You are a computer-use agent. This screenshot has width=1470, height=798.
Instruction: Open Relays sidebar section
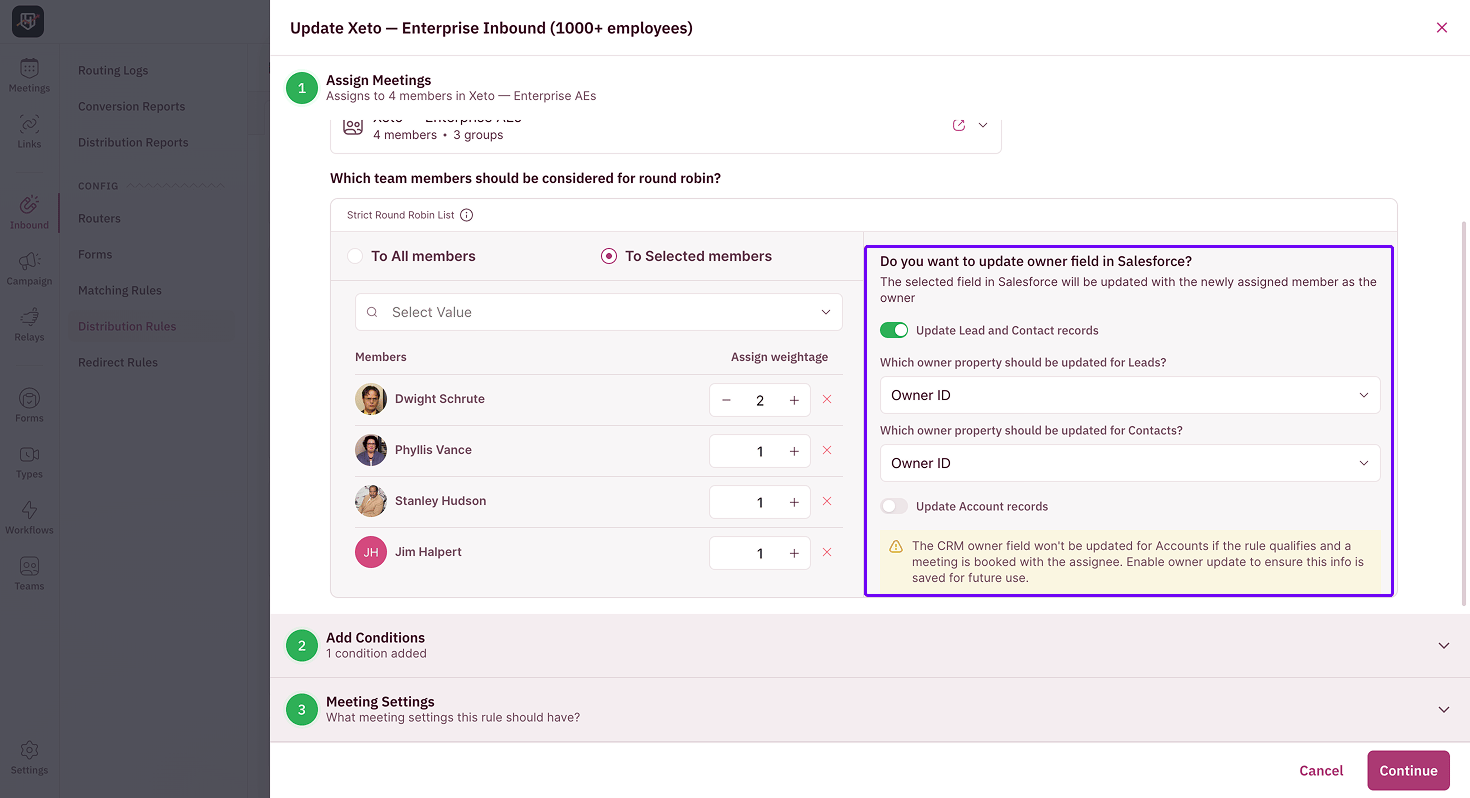click(29, 324)
